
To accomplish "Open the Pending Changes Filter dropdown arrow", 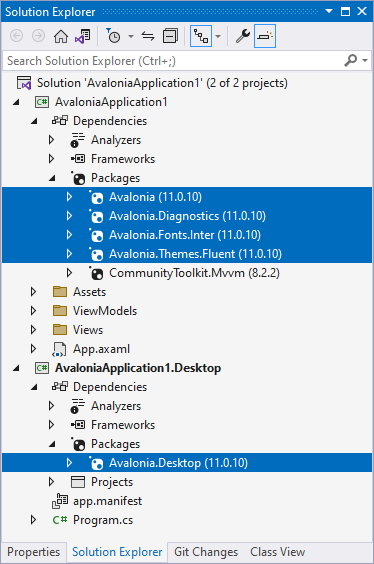I will (131, 36).
